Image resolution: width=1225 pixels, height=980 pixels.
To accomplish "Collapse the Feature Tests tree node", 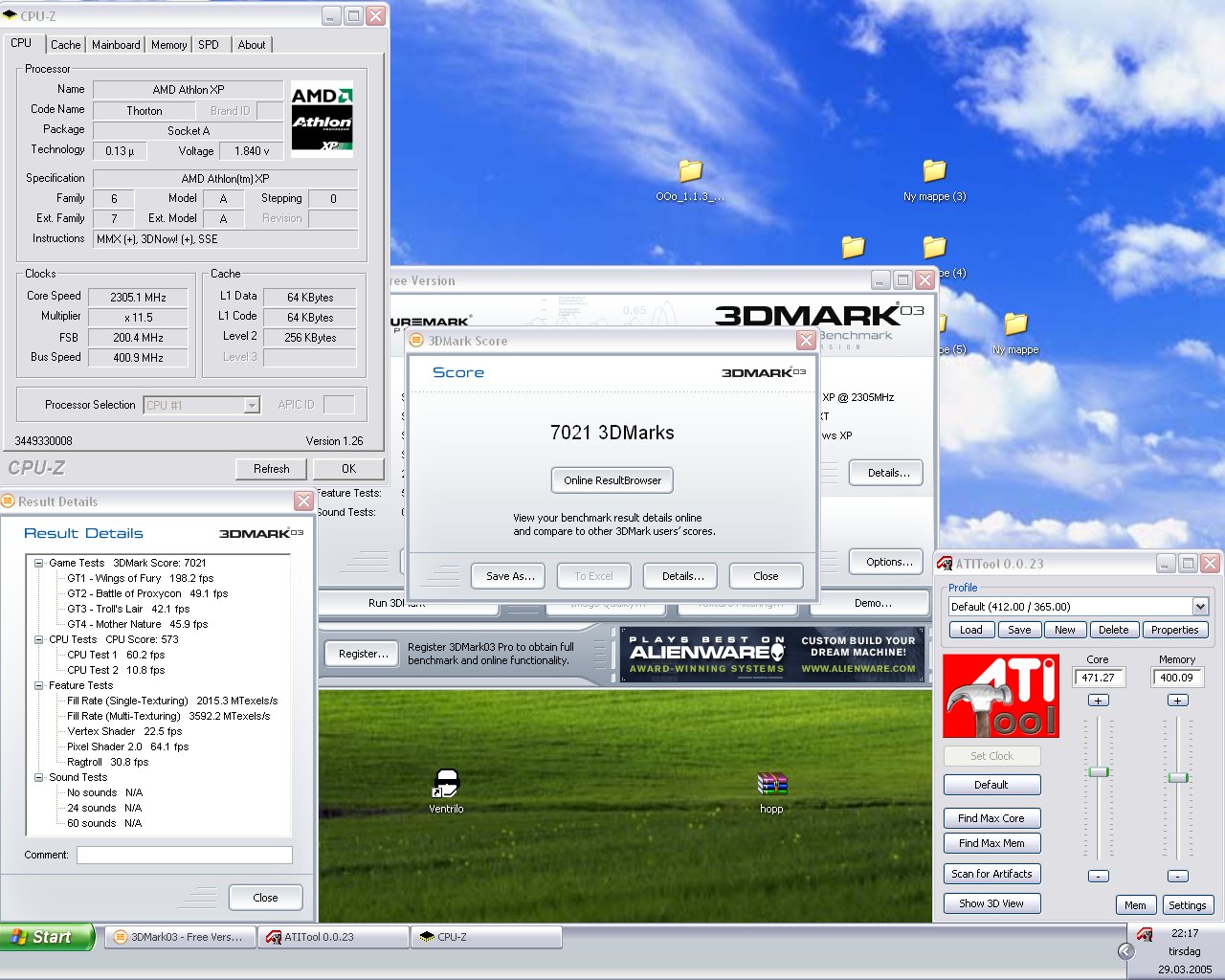I will pyautogui.click(x=39, y=685).
